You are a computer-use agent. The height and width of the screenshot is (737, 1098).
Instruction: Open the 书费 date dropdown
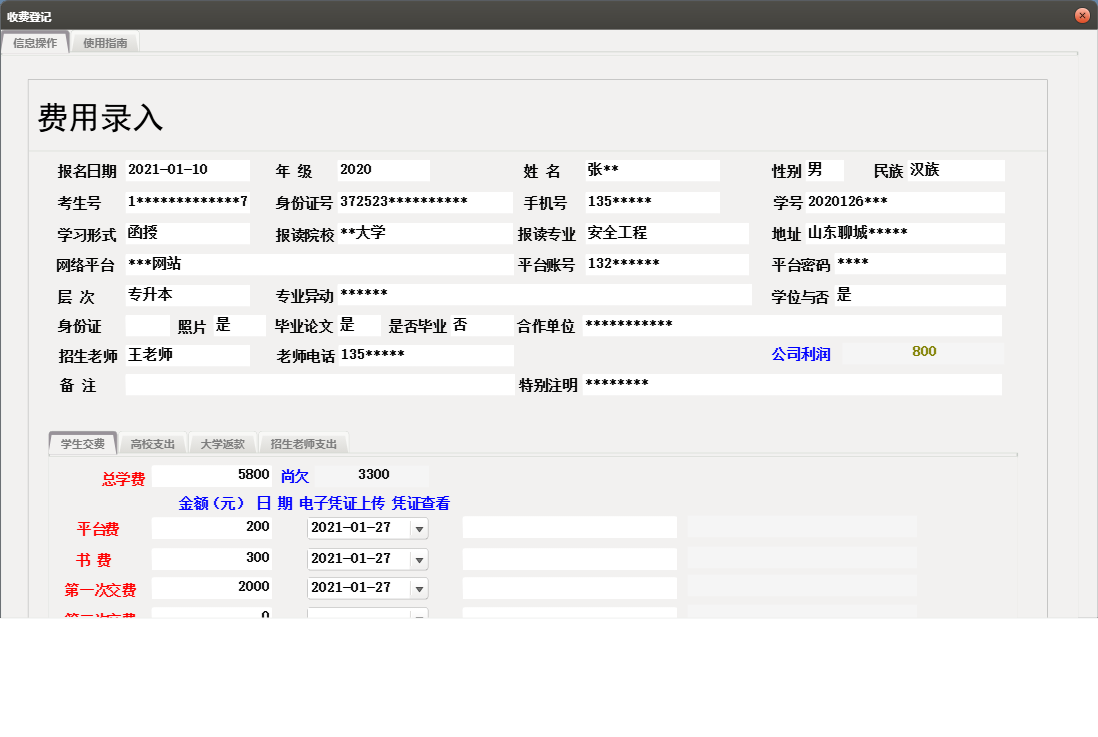point(420,558)
